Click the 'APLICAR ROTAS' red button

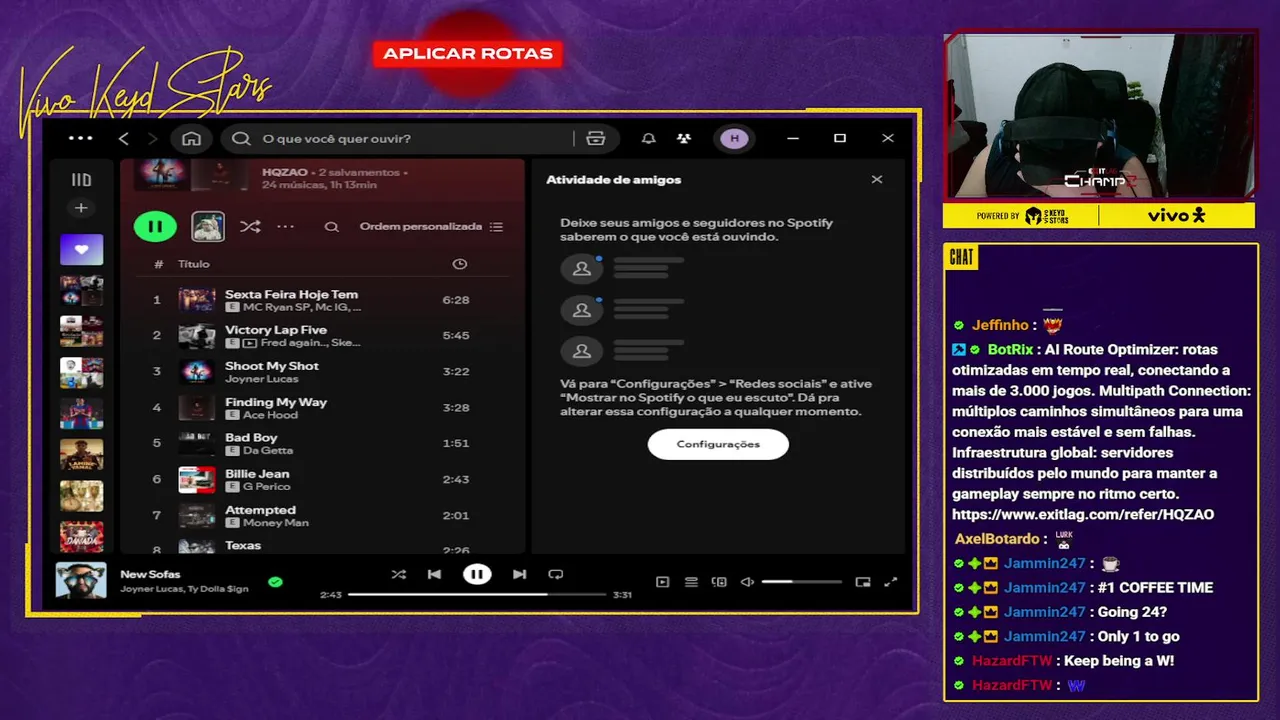point(468,54)
